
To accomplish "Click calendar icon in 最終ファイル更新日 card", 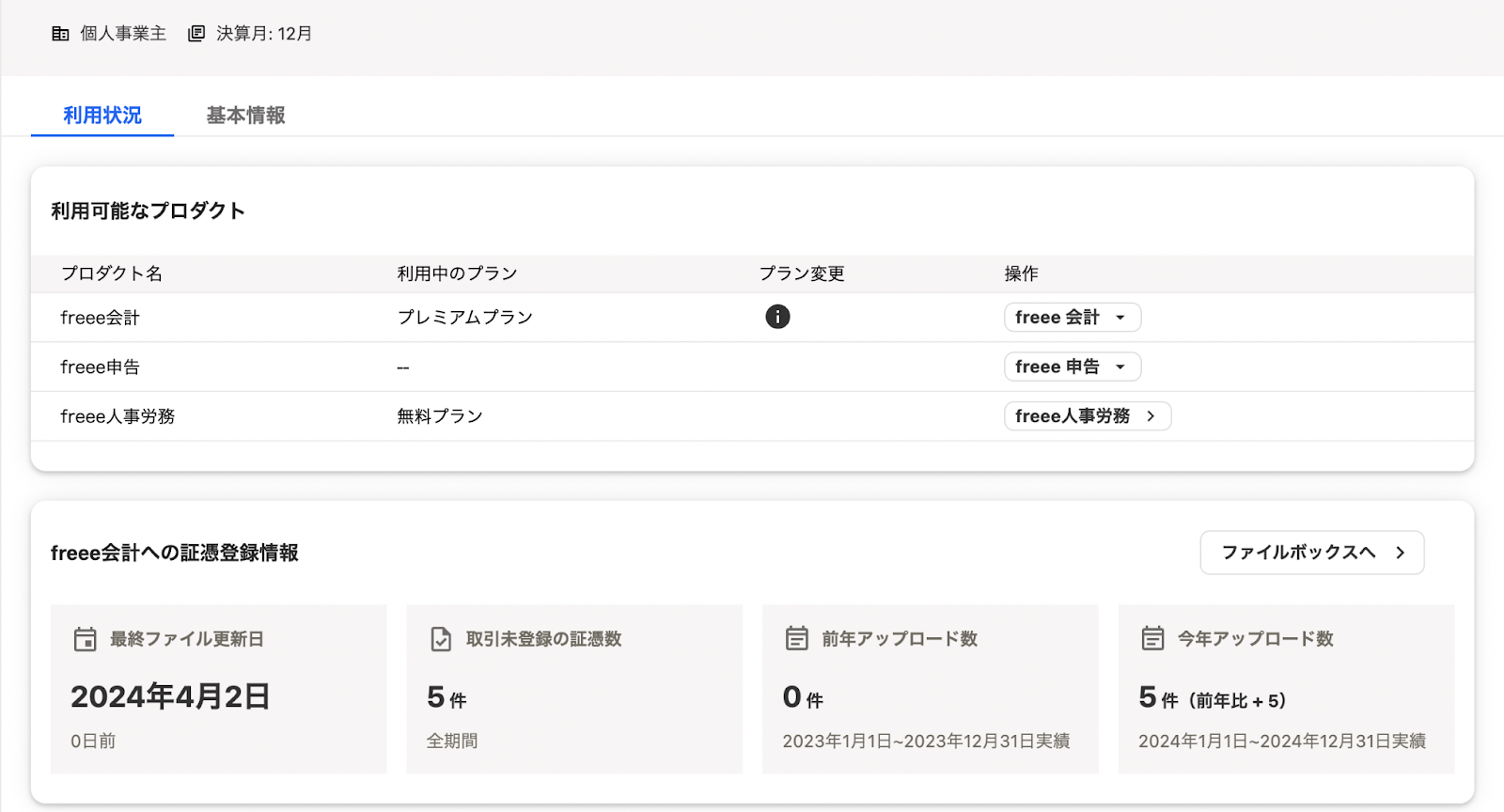I will coord(86,639).
